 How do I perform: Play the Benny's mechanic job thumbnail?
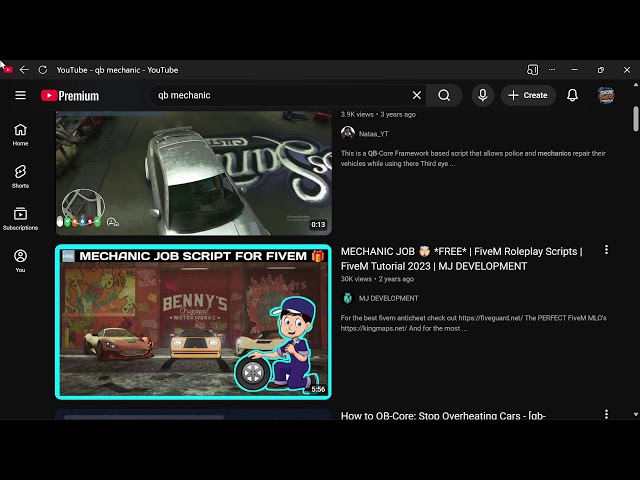tap(193, 322)
